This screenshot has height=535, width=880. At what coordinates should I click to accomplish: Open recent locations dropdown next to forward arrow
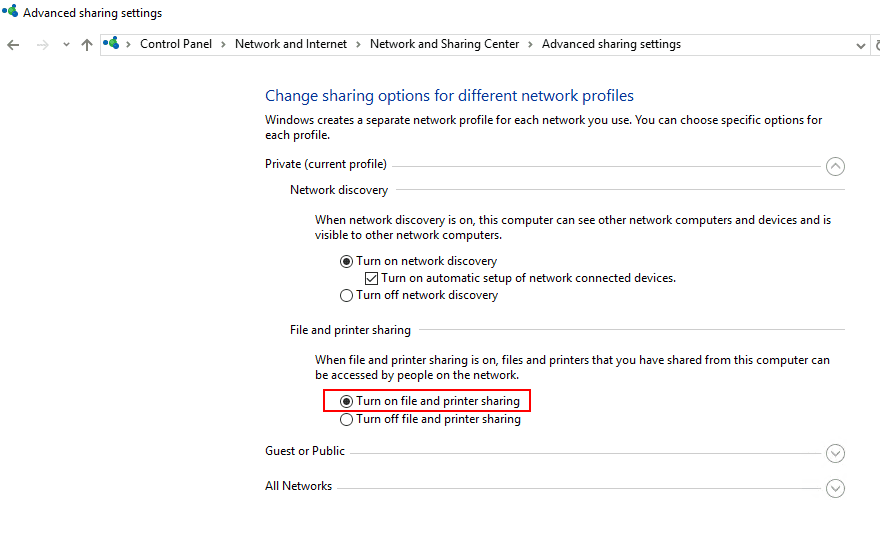(x=66, y=45)
